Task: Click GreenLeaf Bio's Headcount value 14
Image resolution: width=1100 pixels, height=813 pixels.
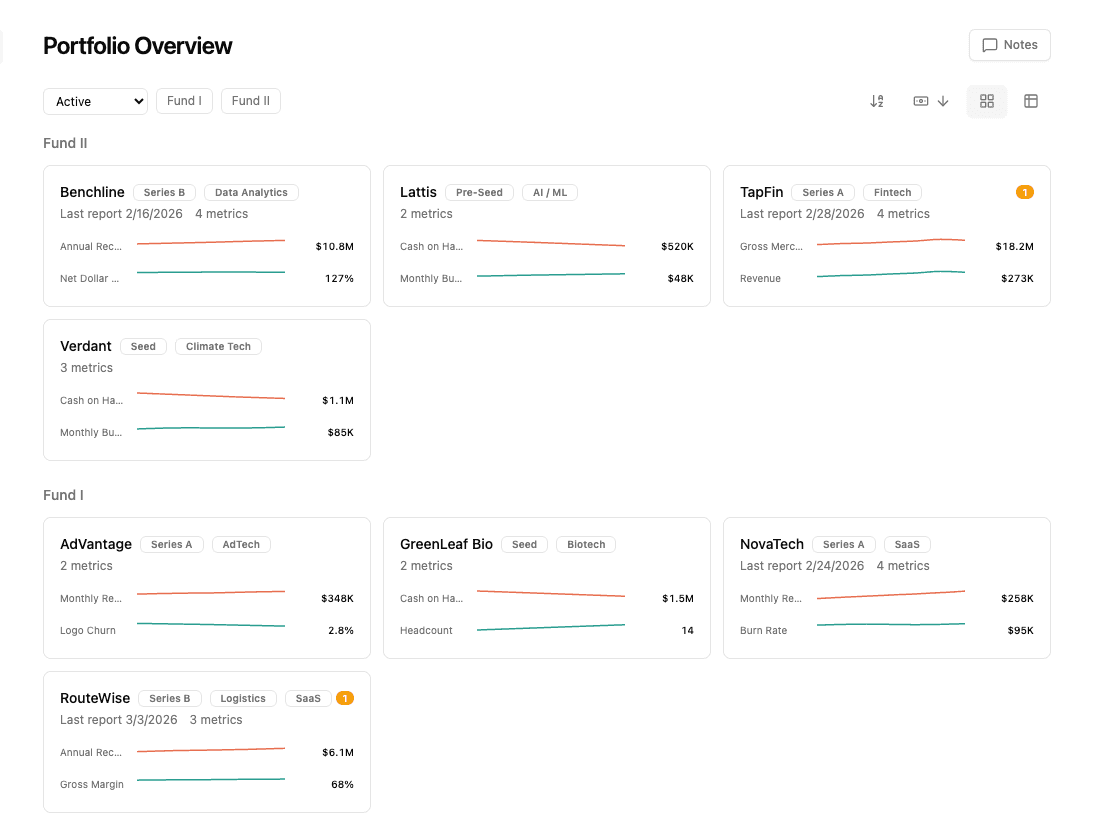Action: click(688, 631)
